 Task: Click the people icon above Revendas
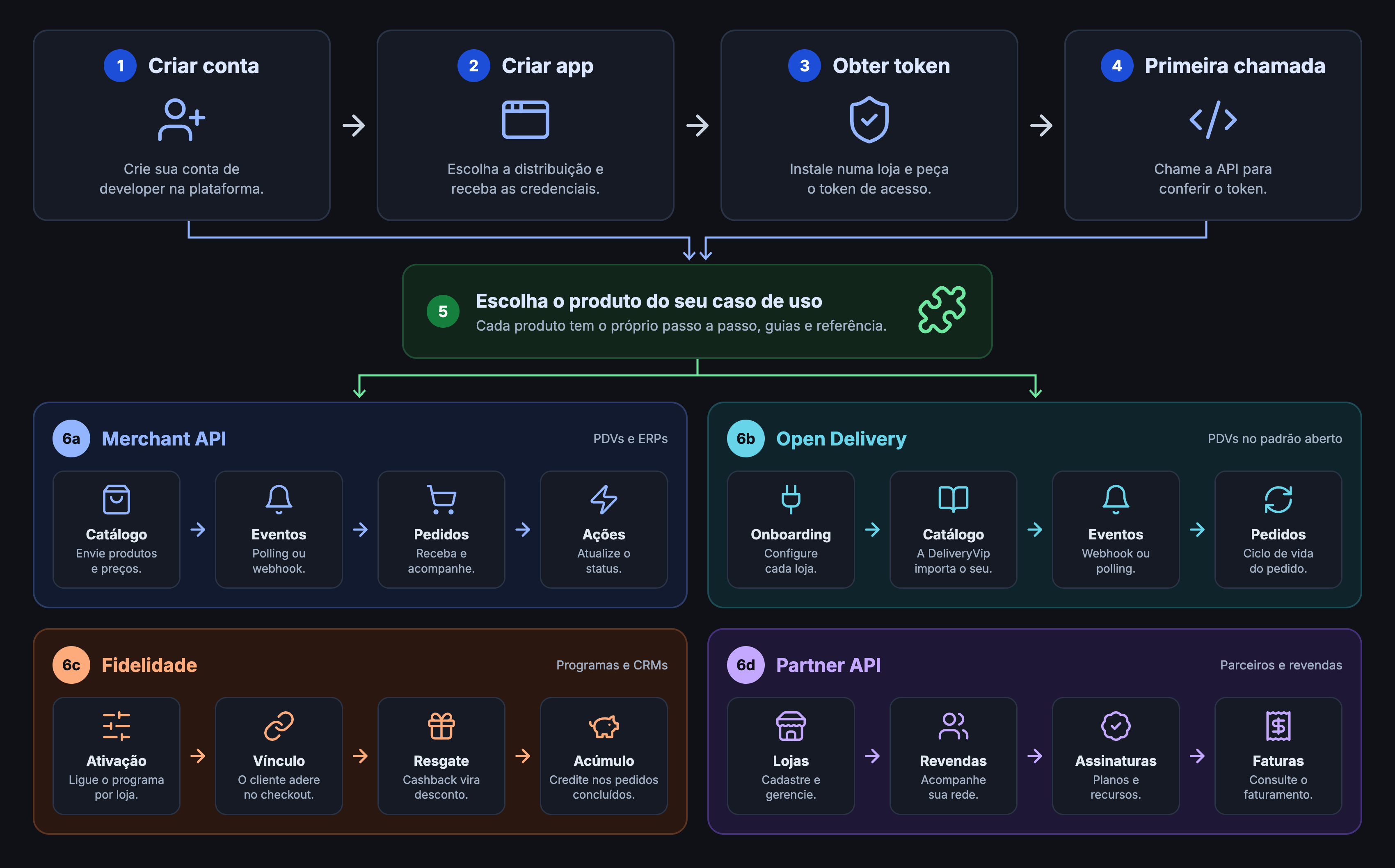point(954,726)
